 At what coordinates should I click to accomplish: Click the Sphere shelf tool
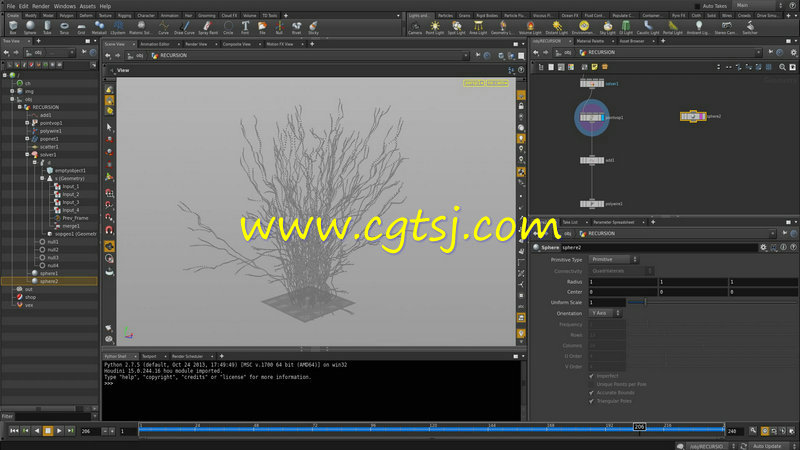[x=30, y=27]
